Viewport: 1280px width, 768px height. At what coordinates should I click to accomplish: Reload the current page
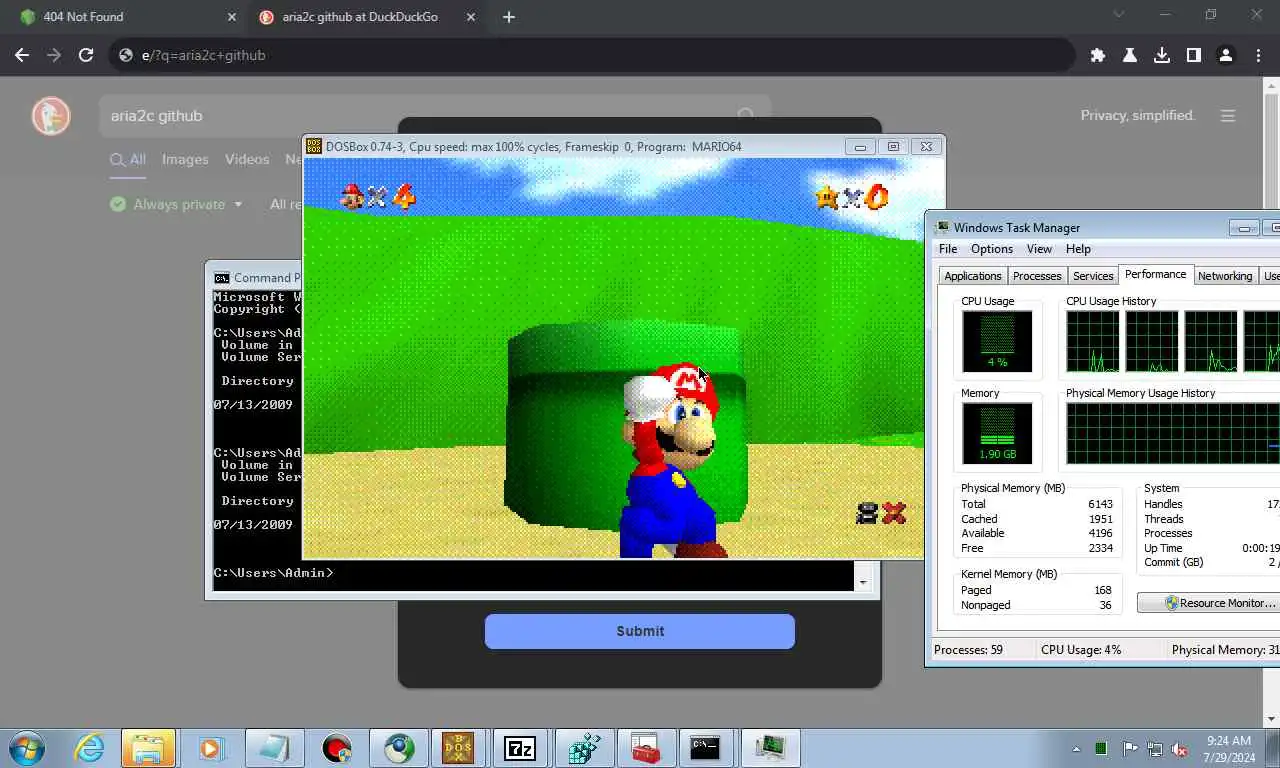pos(86,55)
